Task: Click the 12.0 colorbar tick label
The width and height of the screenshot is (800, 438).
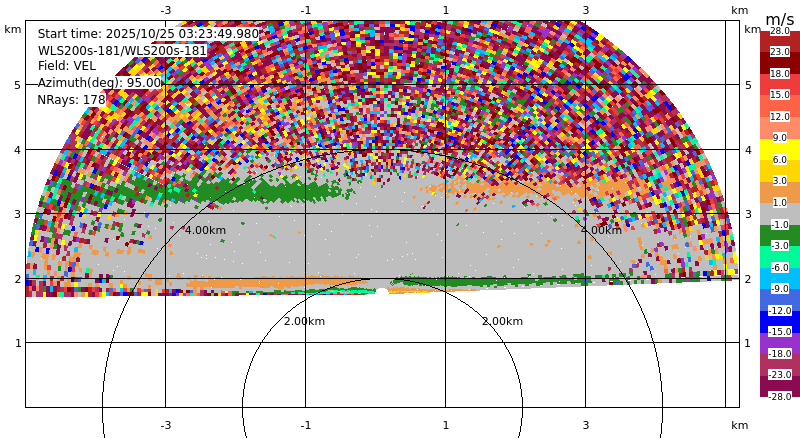Action: 780,117
